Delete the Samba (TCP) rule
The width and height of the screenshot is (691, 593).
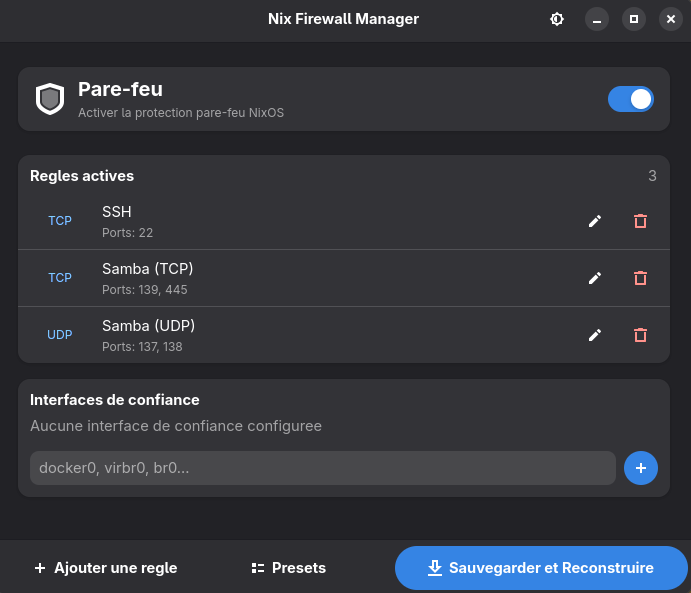coord(640,278)
